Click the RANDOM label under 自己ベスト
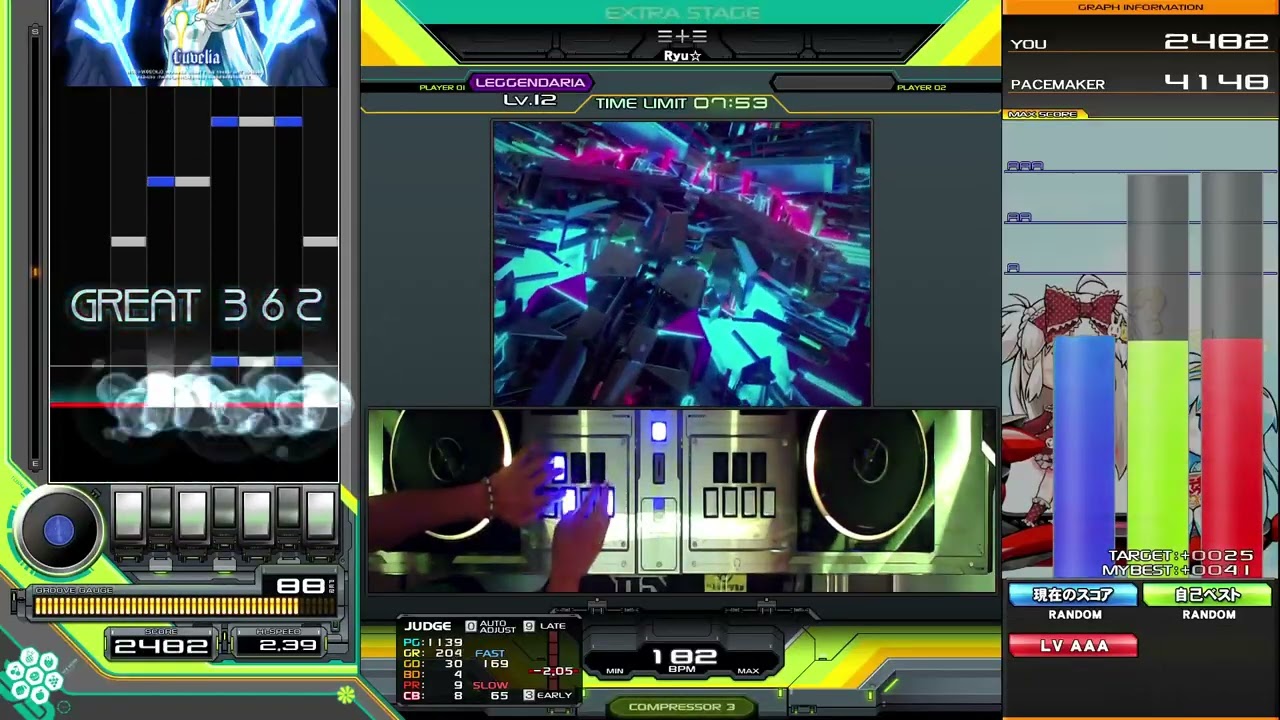 click(1209, 615)
